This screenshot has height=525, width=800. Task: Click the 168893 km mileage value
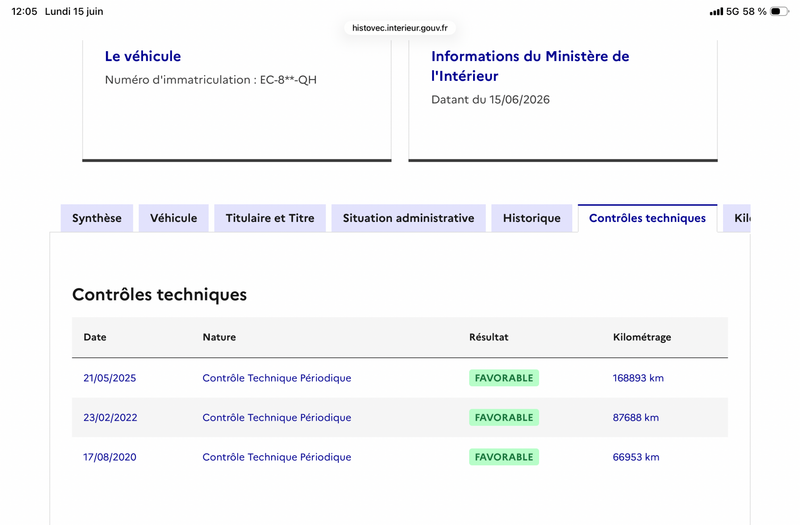pos(638,378)
